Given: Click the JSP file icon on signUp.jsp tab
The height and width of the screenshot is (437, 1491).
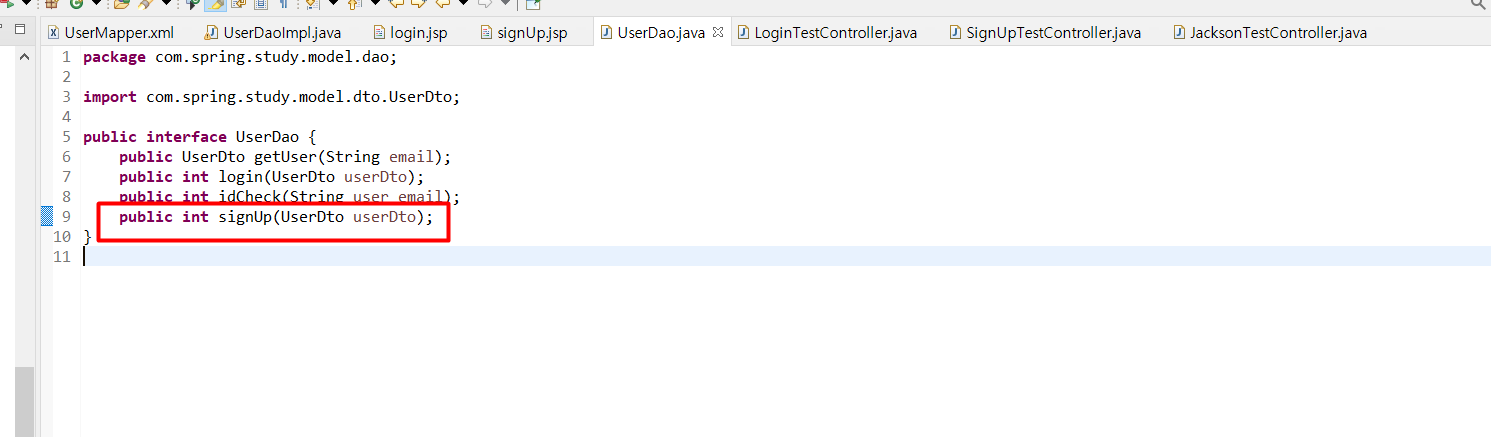Looking at the screenshot, I should click(486, 33).
